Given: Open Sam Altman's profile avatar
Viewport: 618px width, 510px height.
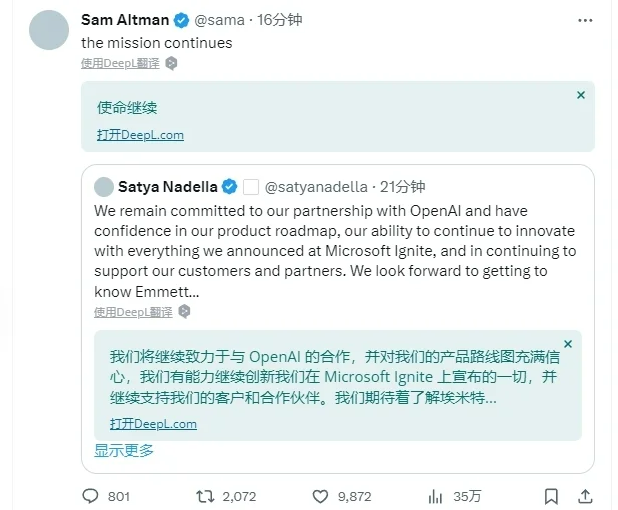Looking at the screenshot, I should (x=50, y=29).
